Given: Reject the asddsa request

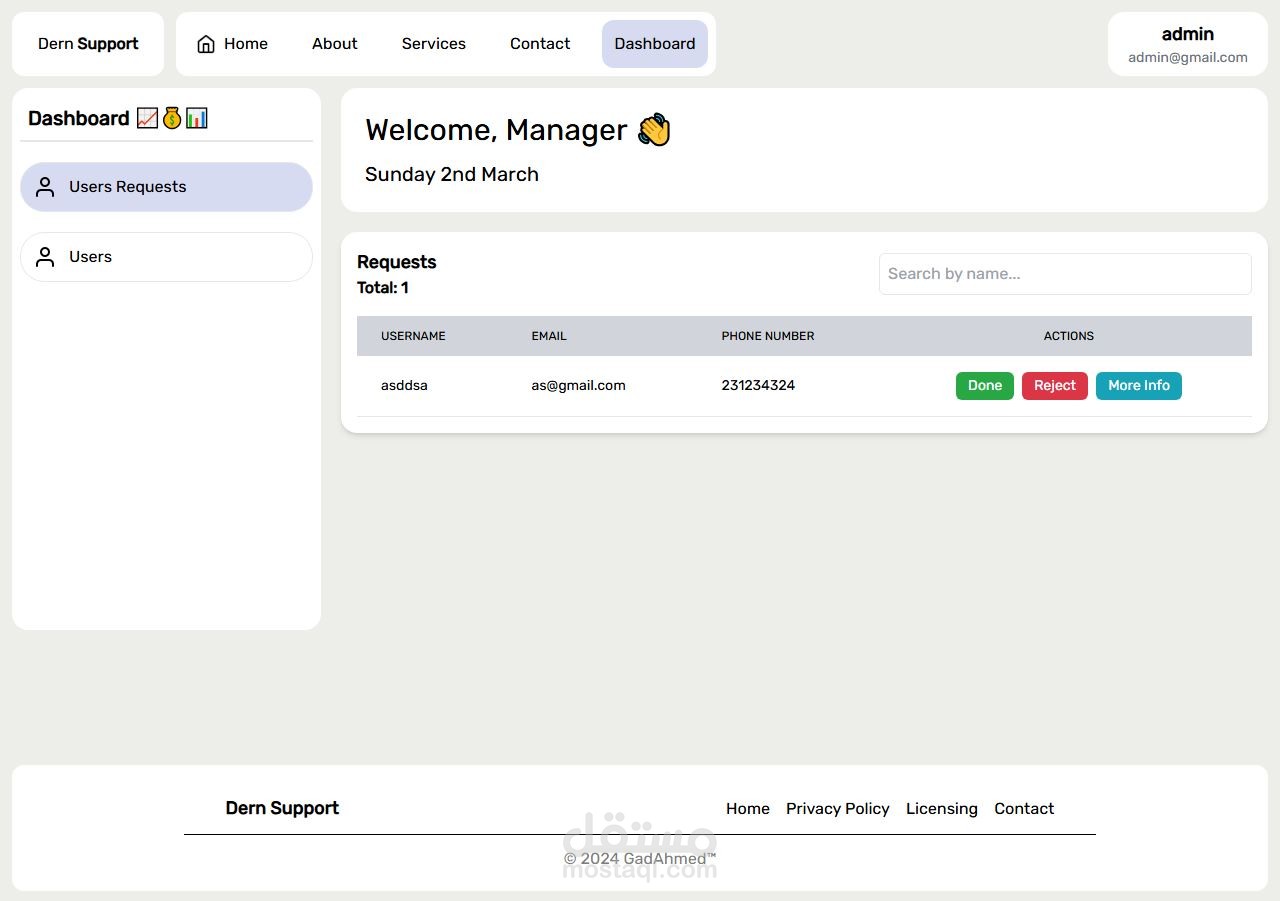Looking at the screenshot, I should (x=1055, y=386).
